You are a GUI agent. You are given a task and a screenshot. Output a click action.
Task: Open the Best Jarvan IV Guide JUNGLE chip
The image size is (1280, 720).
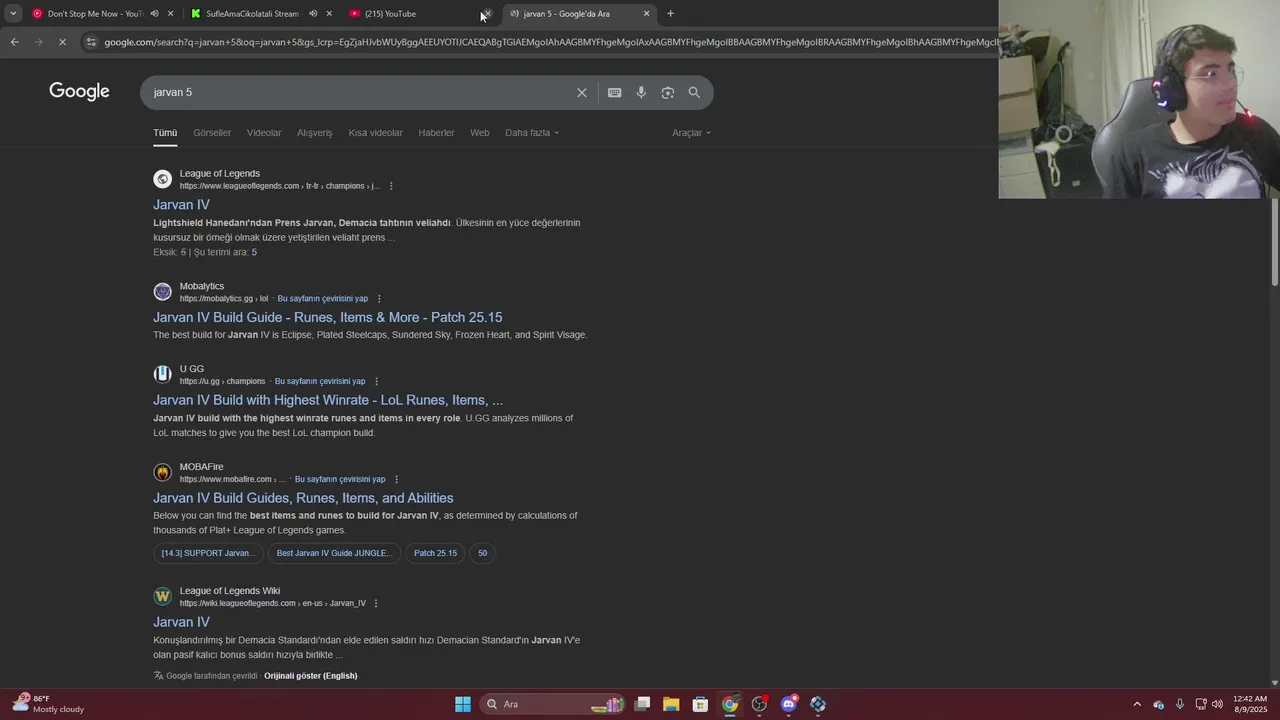click(333, 553)
